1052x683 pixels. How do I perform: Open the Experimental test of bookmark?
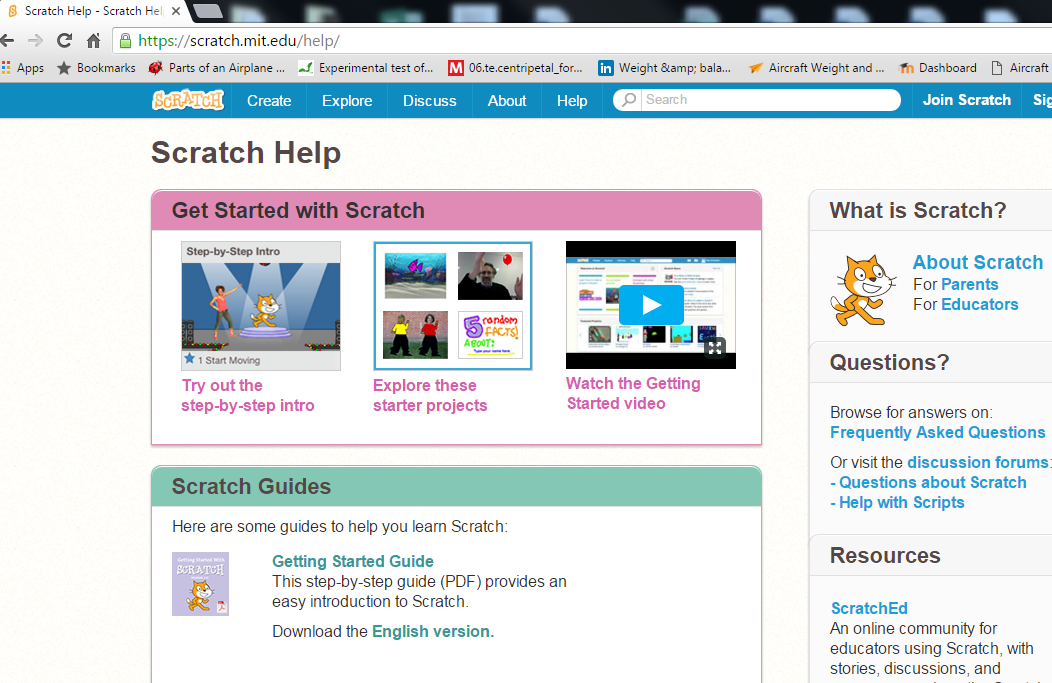click(x=366, y=68)
